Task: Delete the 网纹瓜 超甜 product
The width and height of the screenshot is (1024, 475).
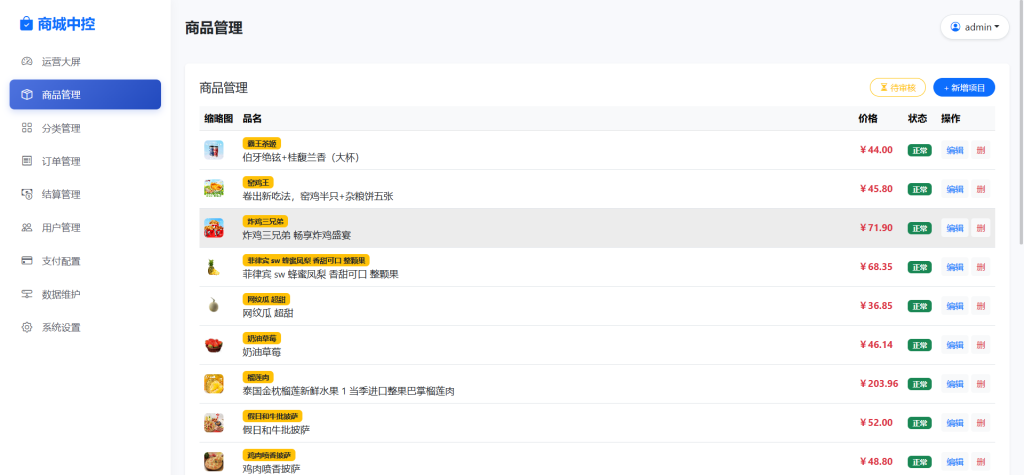Action: 980,306
